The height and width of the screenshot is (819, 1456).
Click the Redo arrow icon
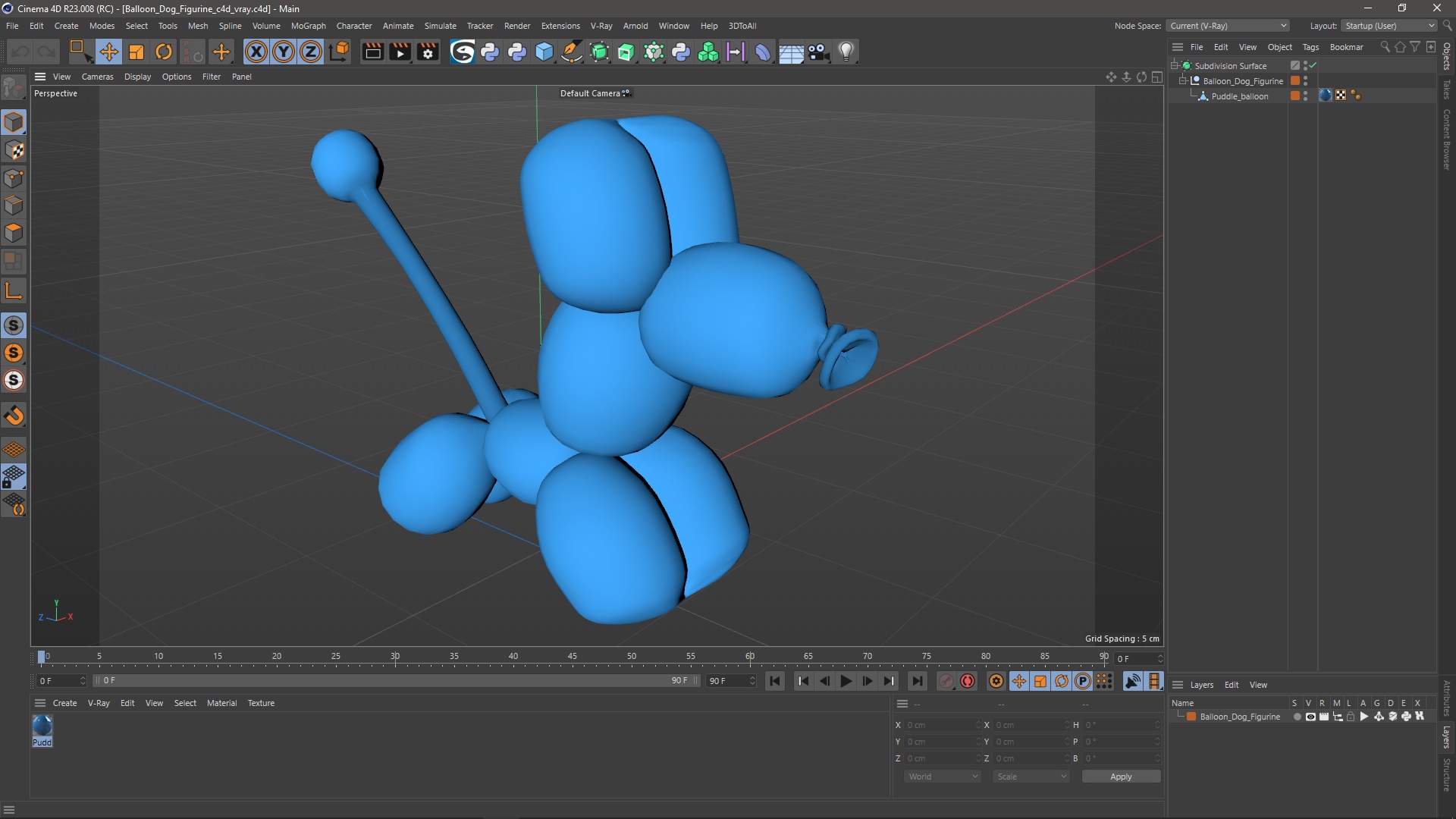pyautogui.click(x=47, y=52)
